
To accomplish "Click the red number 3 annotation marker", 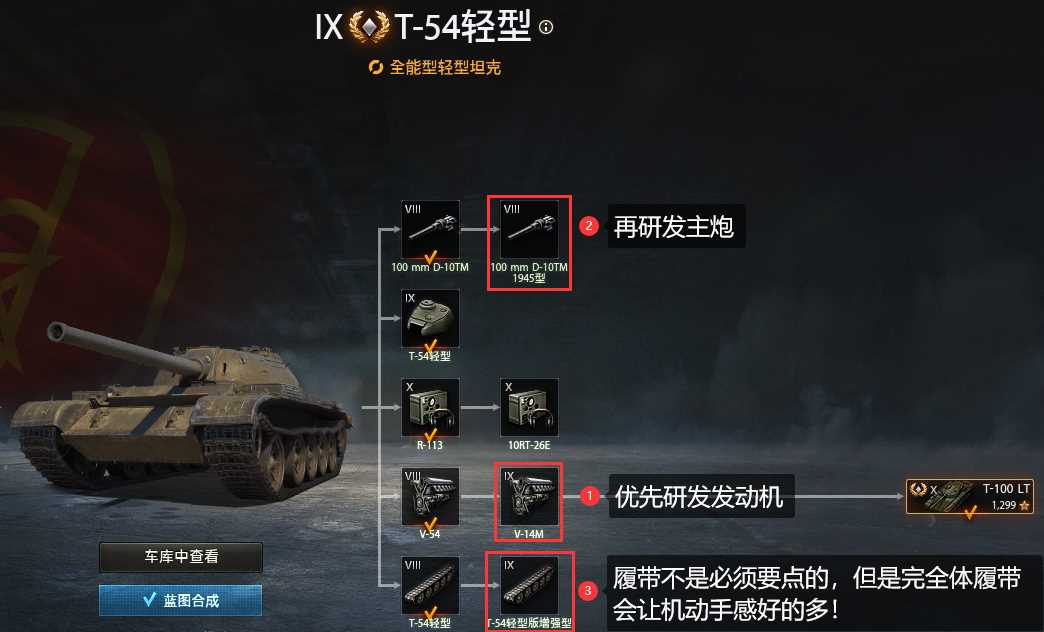I will coord(588,591).
